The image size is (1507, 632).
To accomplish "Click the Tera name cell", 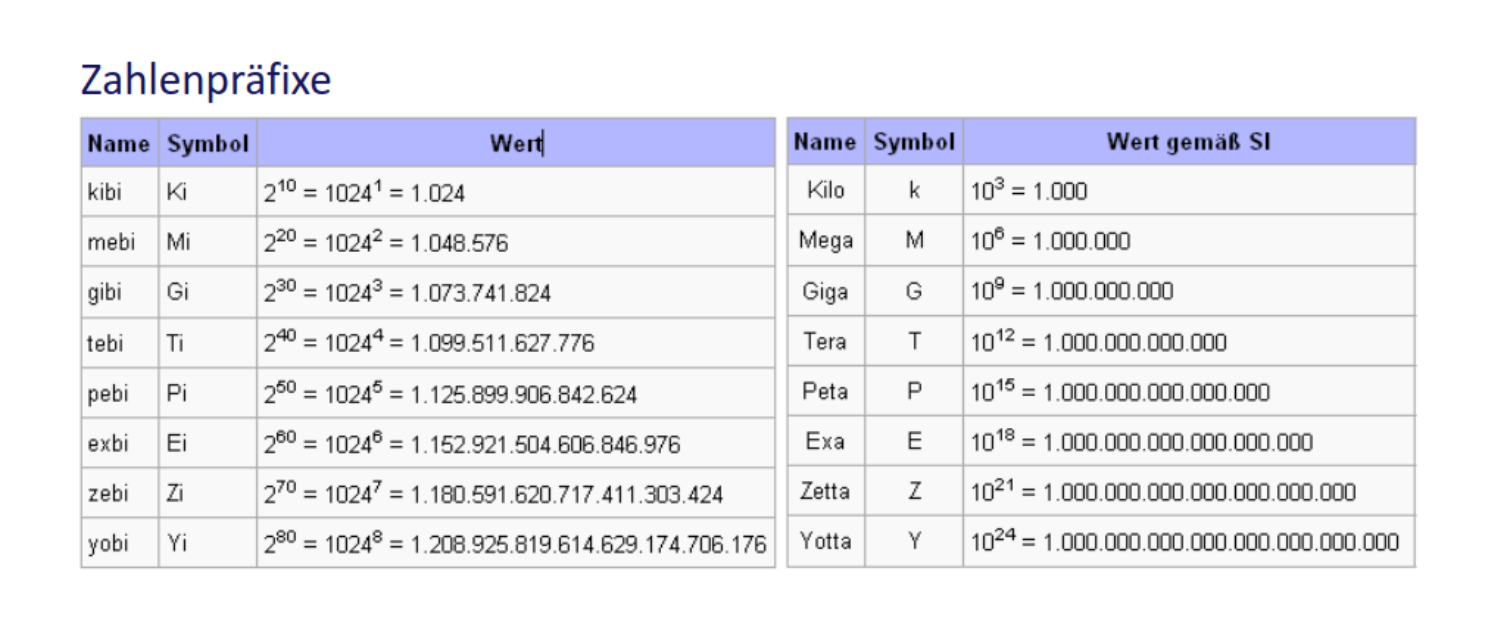I will pyautogui.click(x=825, y=342).
